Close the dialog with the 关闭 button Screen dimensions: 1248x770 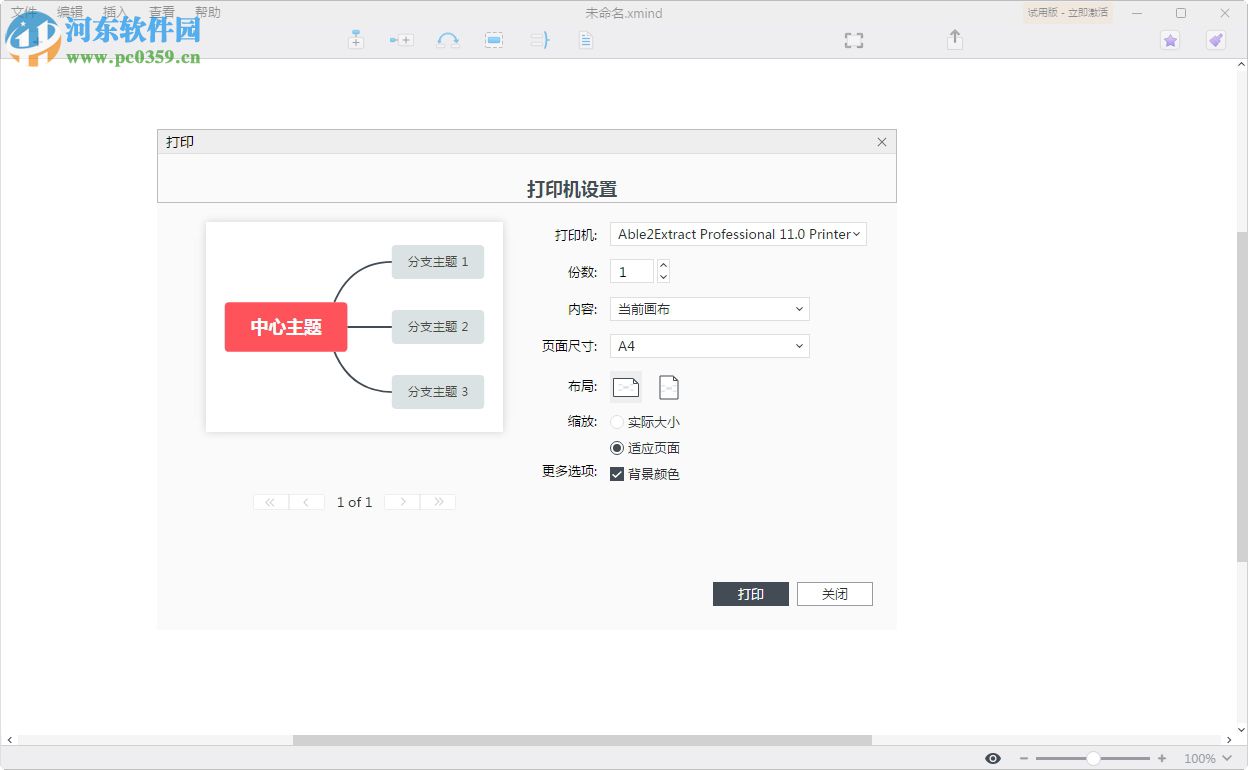(x=834, y=593)
